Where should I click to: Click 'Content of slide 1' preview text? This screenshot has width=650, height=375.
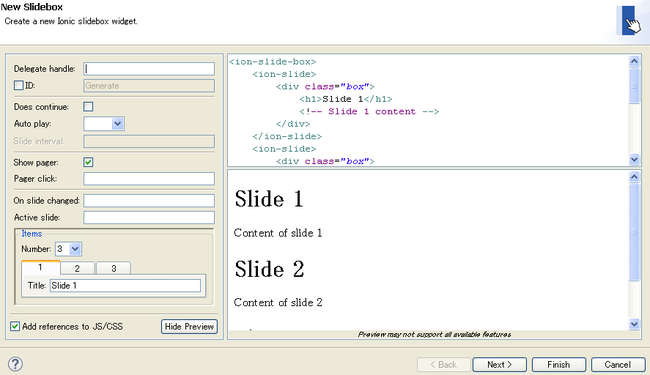point(278,233)
